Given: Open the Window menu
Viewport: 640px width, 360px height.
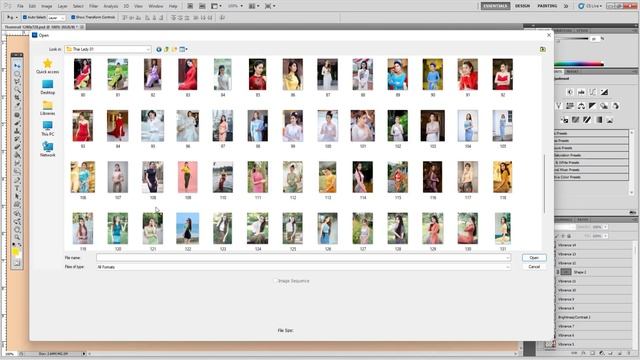Looking at the screenshot, I should tap(156, 7).
